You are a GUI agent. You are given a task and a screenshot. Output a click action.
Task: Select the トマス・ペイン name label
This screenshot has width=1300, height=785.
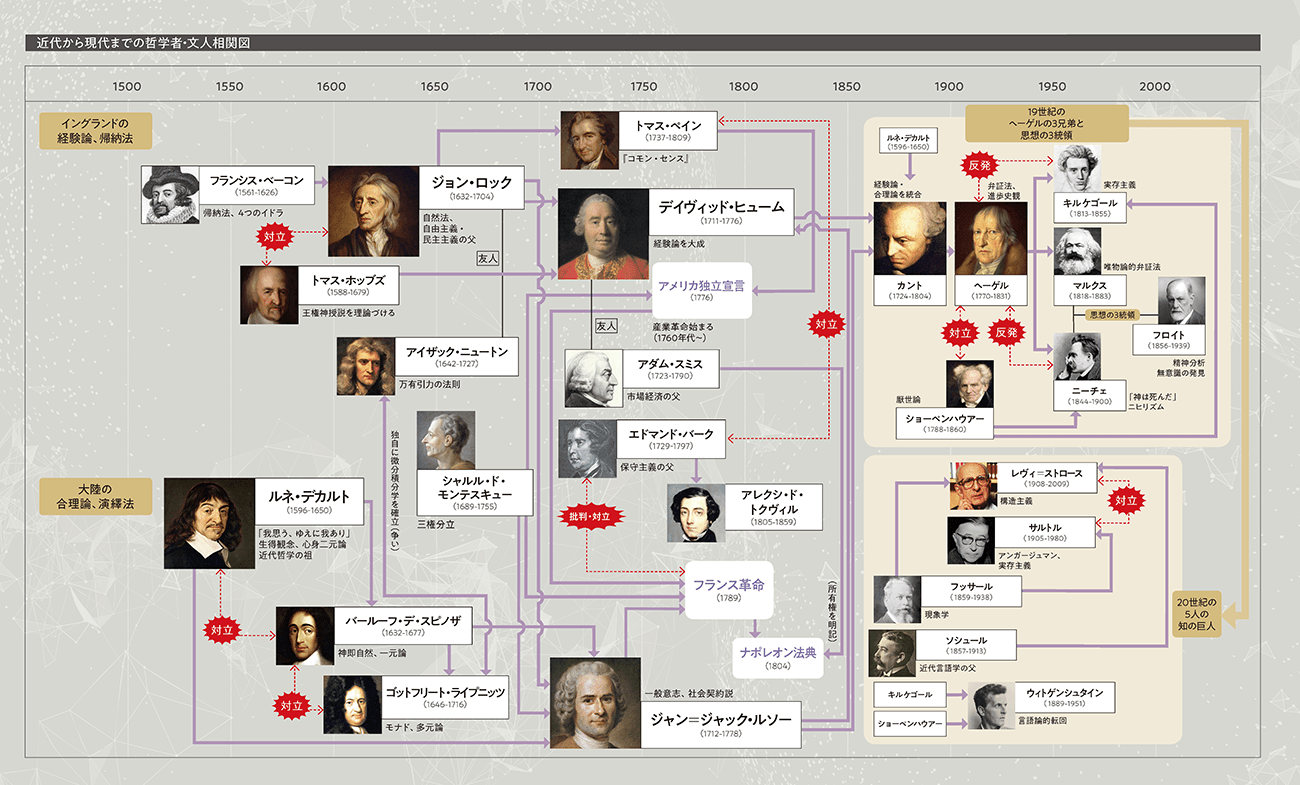click(668, 133)
